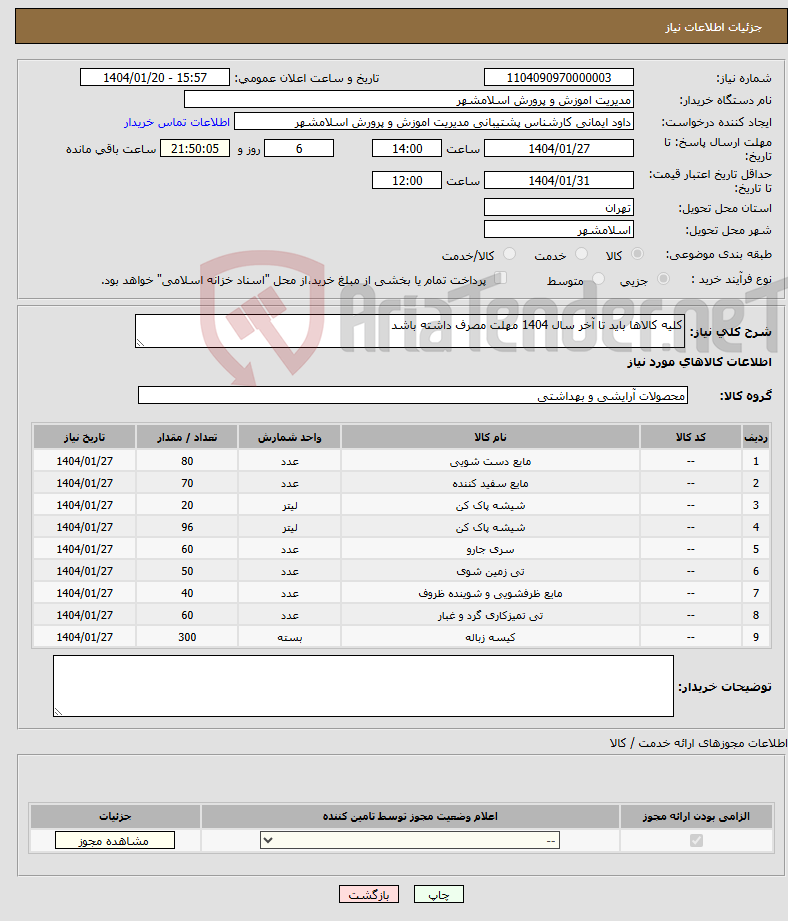The image size is (788, 921).
Task: Click the شماره نیاز field 1104090970000003
Action: coord(559,78)
